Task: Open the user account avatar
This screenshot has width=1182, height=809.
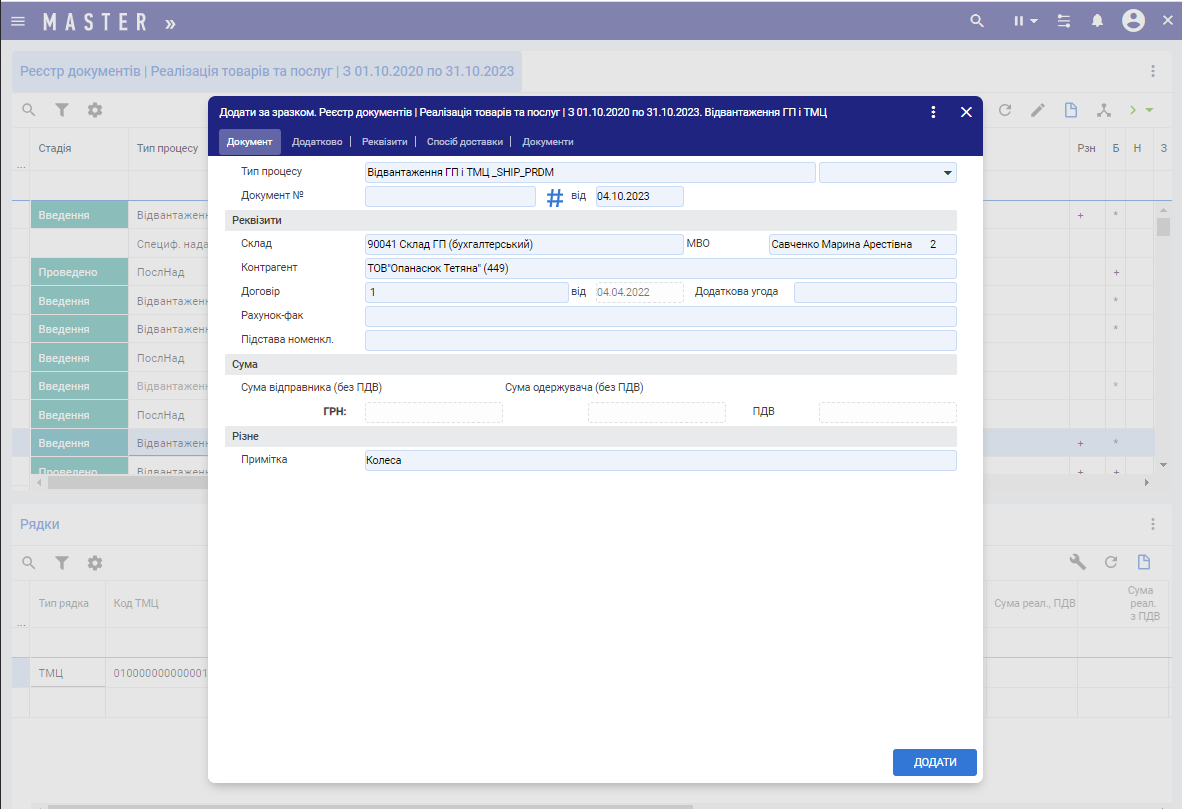Action: [x=1133, y=21]
